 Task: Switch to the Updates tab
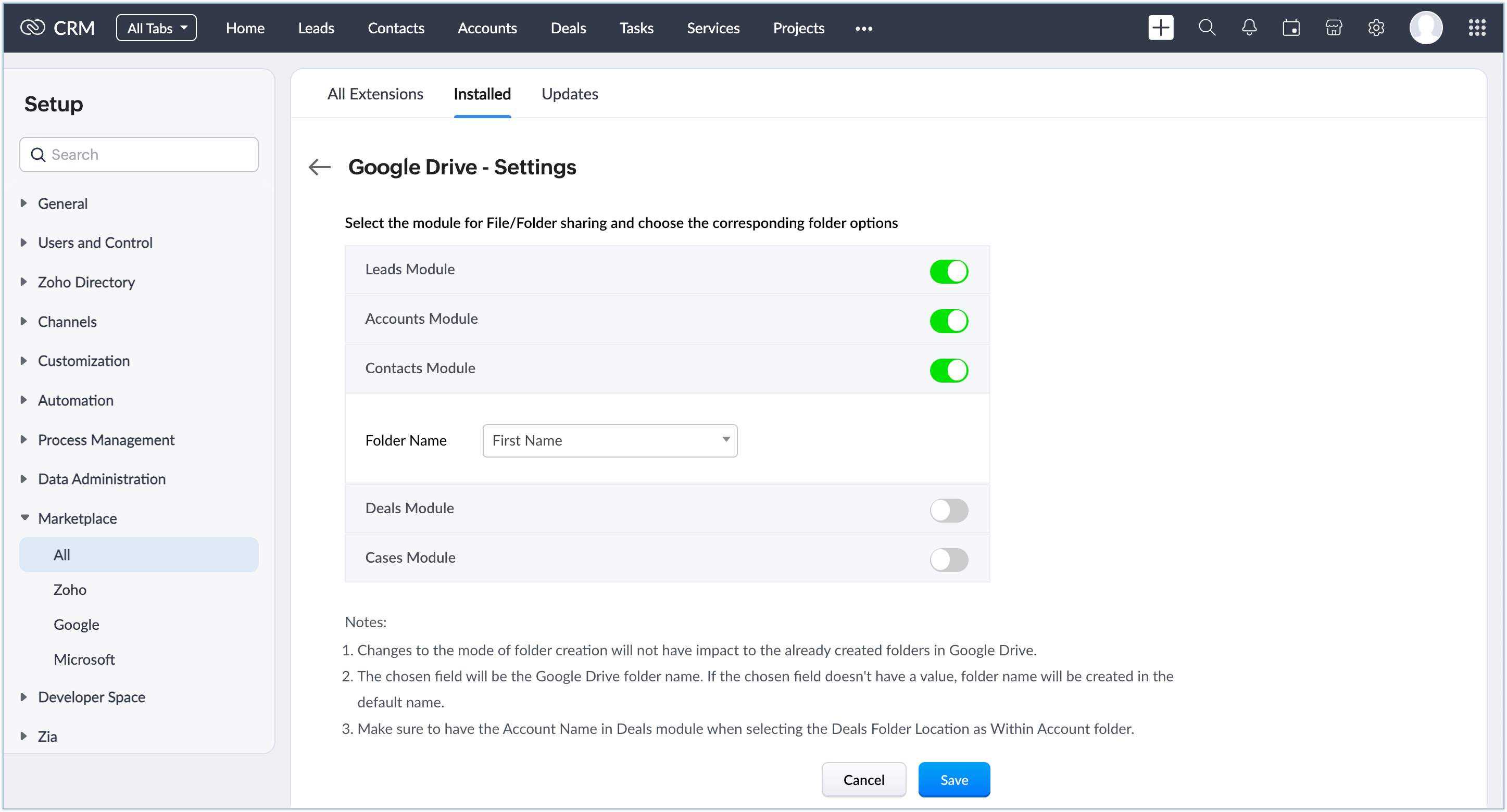(x=569, y=94)
